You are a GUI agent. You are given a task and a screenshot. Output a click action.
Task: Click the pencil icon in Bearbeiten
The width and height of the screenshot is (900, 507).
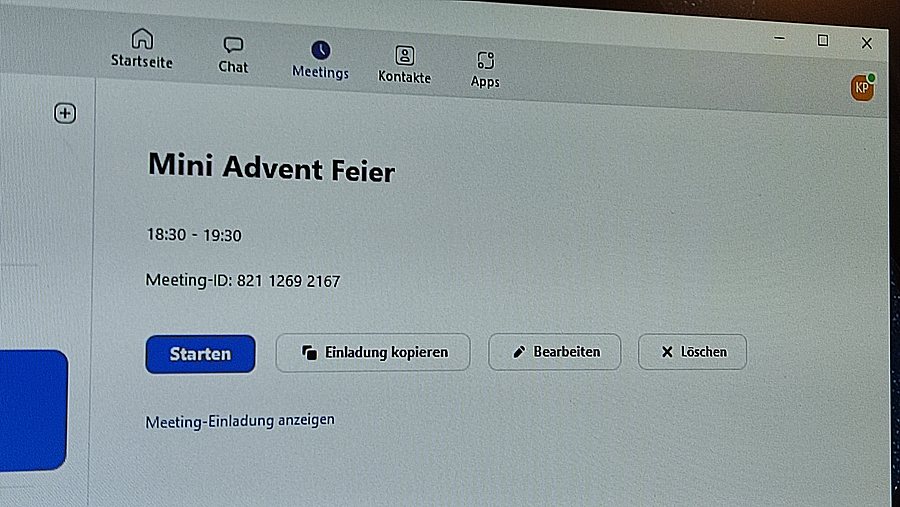519,352
